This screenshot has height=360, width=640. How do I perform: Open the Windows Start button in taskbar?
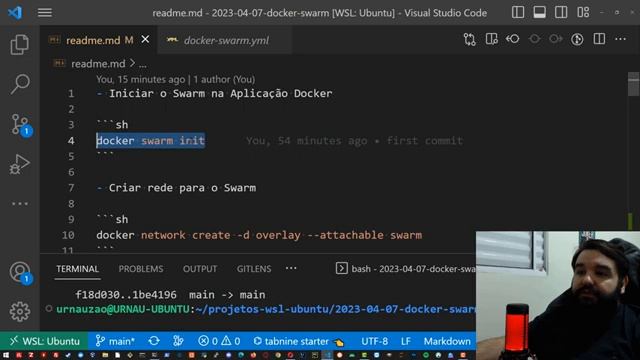[x=6, y=356]
